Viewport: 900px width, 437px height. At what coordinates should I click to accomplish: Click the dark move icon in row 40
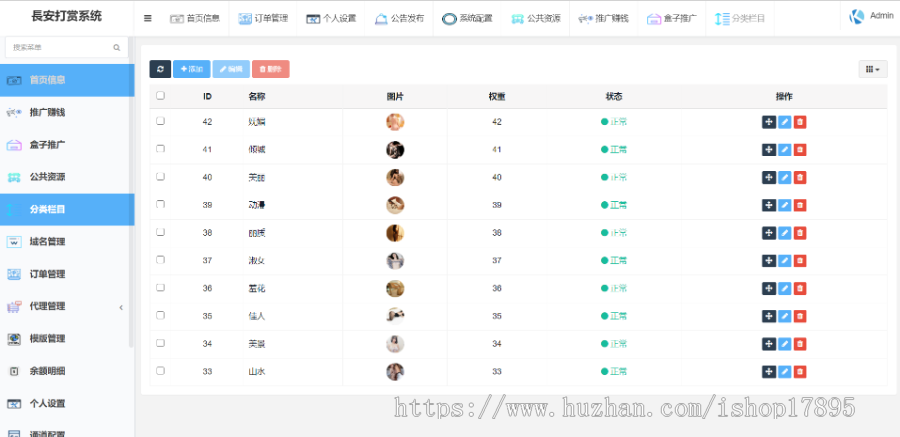click(768, 178)
